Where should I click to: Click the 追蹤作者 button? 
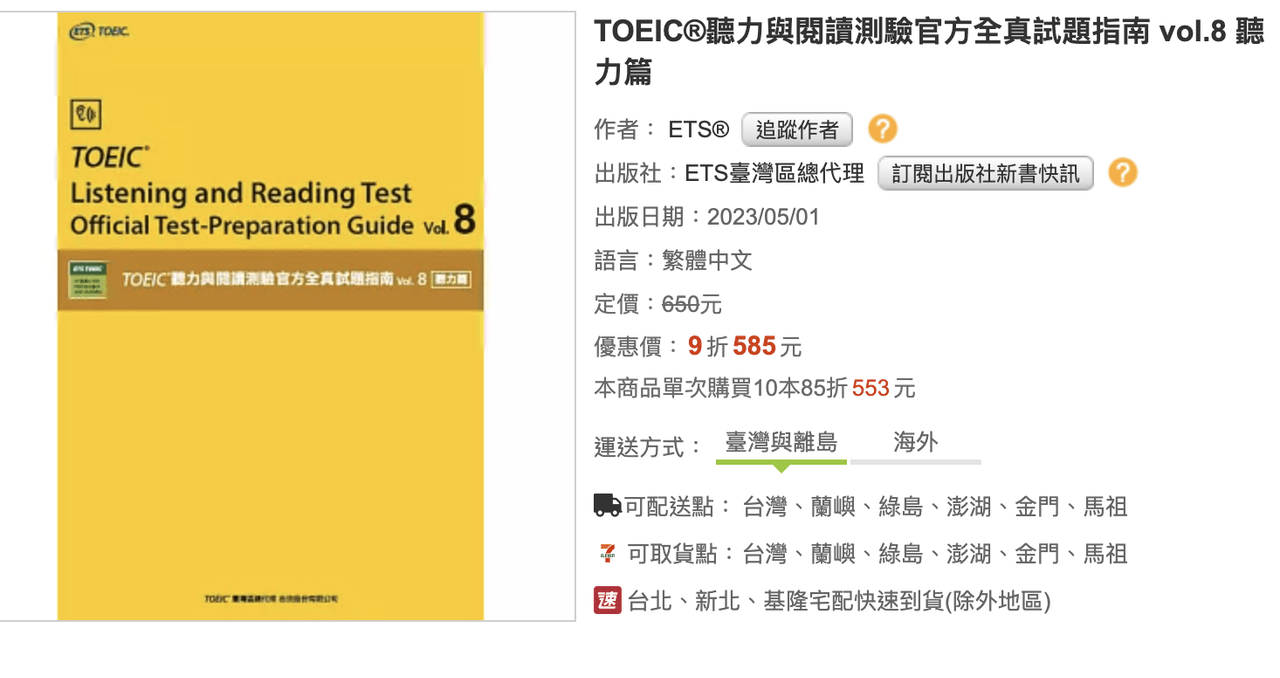tap(796, 129)
